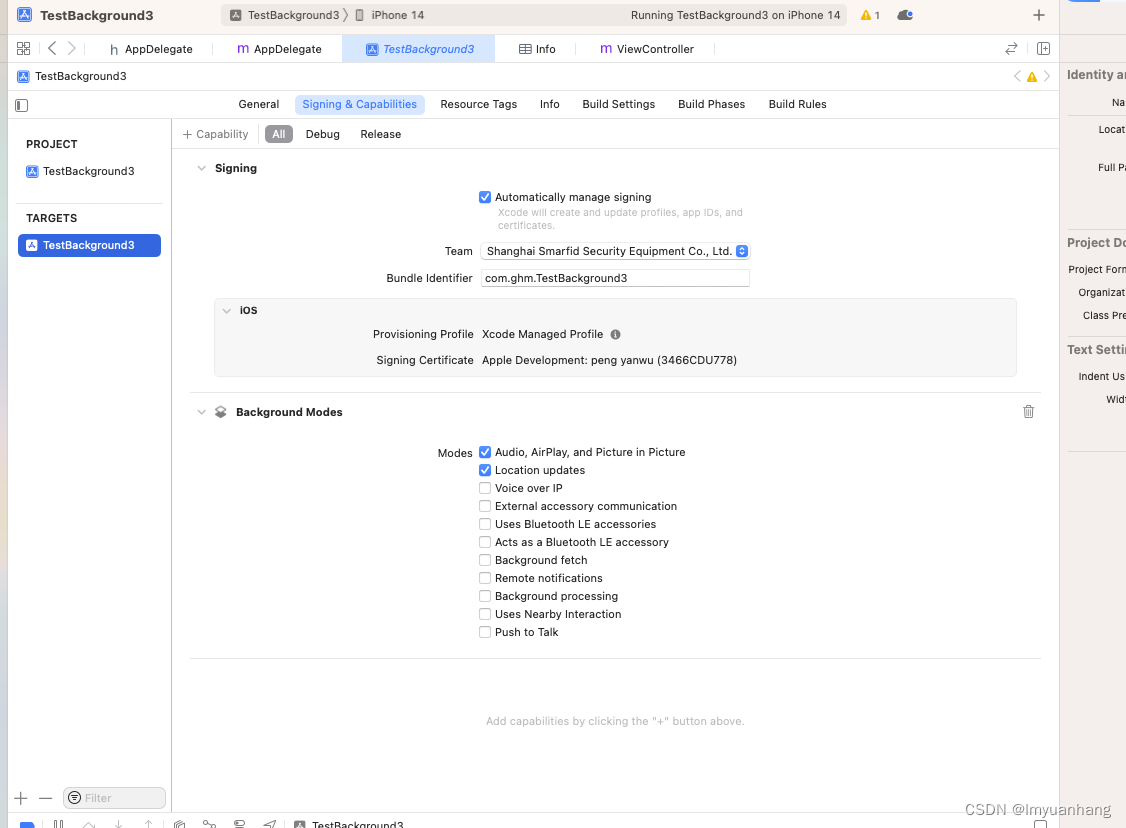Click the swap editor options arrows icon
The height and width of the screenshot is (828, 1126).
pyautogui.click(x=1011, y=48)
